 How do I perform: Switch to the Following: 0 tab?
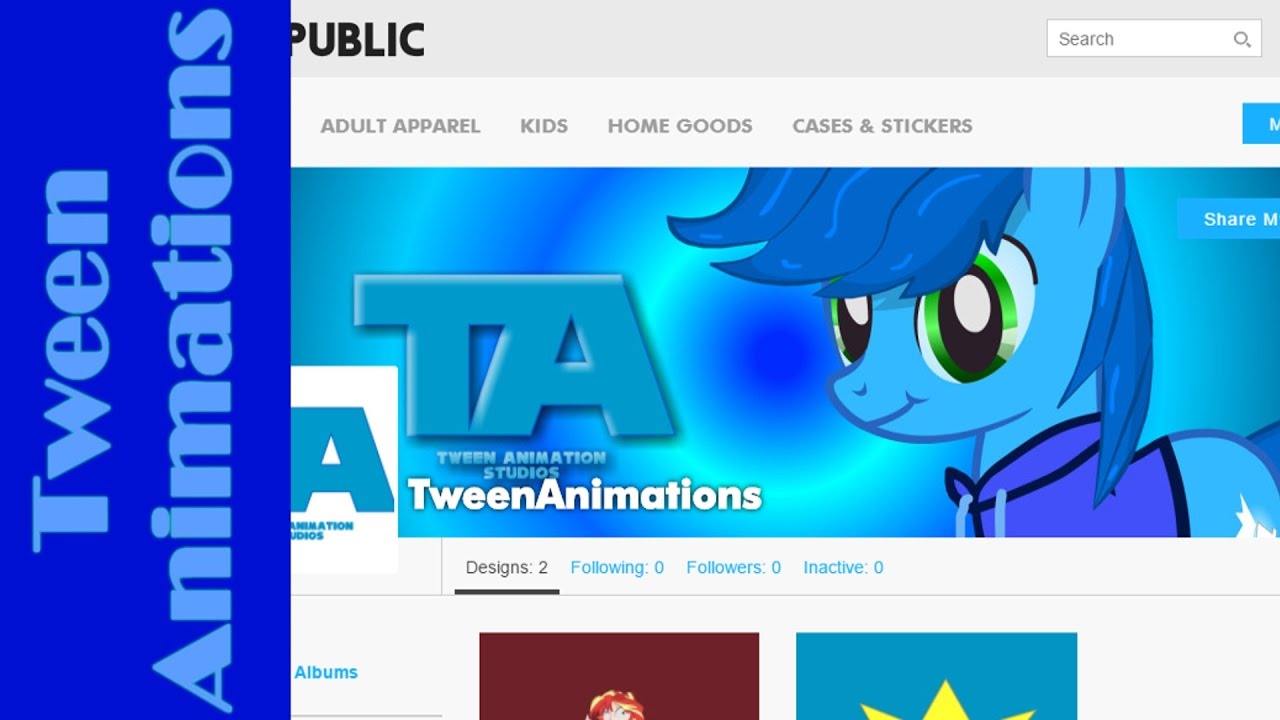click(617, 568)
